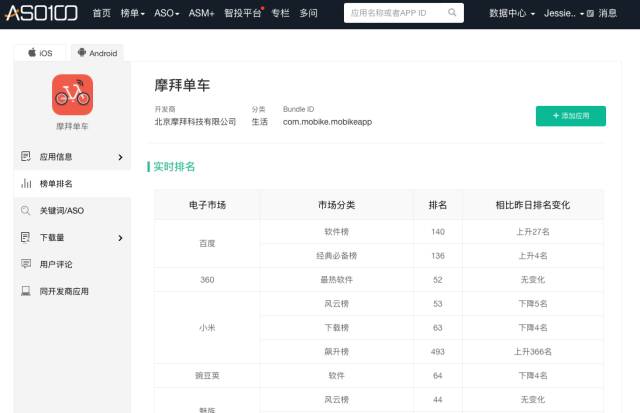Click the 同开发商应用 laptop icon
Viewport: 640px width, 413px height.
26,291
